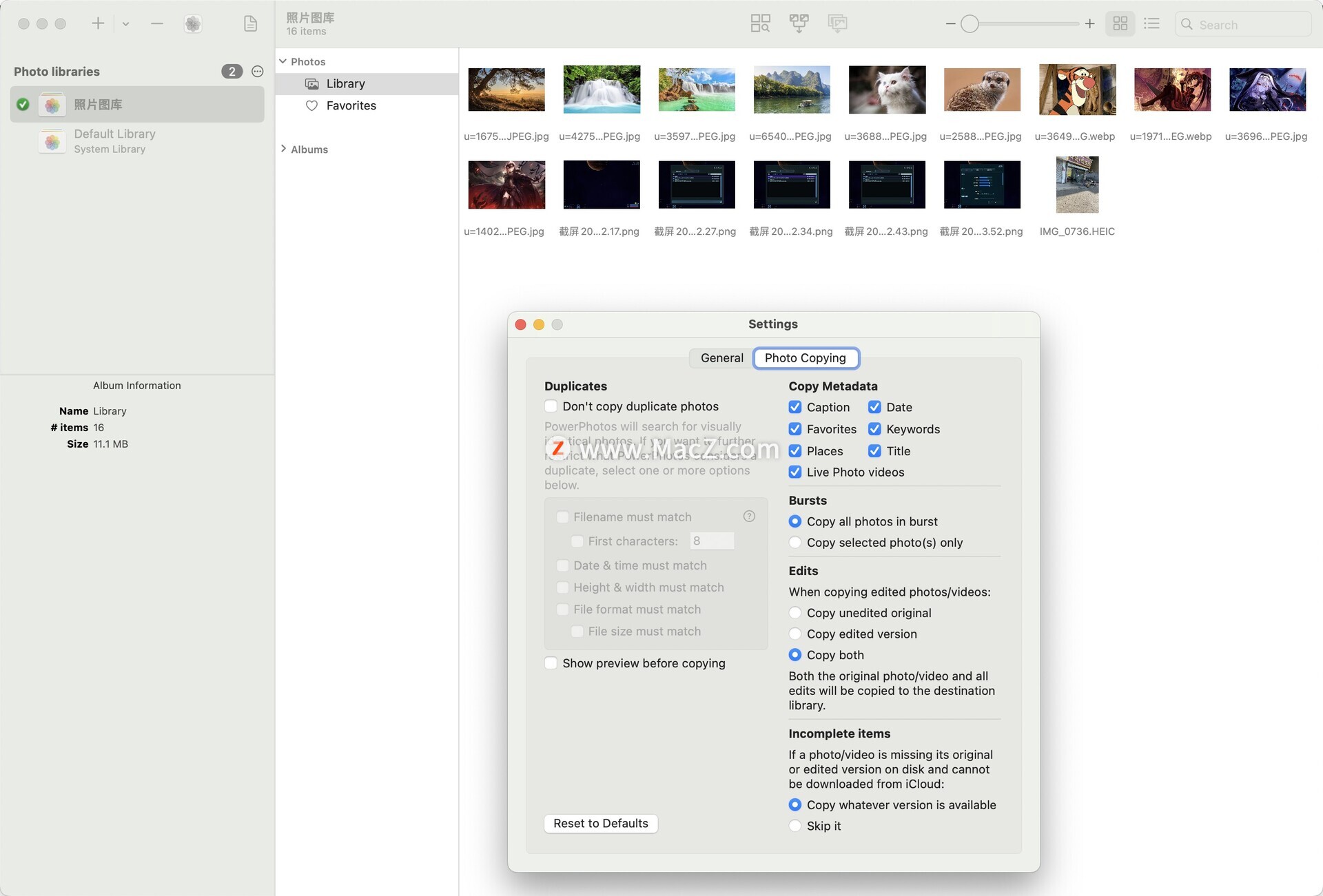Image resolution: width=1323 pixels, height=896 pixels.
Task: Click the Photos app icon in toolbar
Action: (193, 24)
